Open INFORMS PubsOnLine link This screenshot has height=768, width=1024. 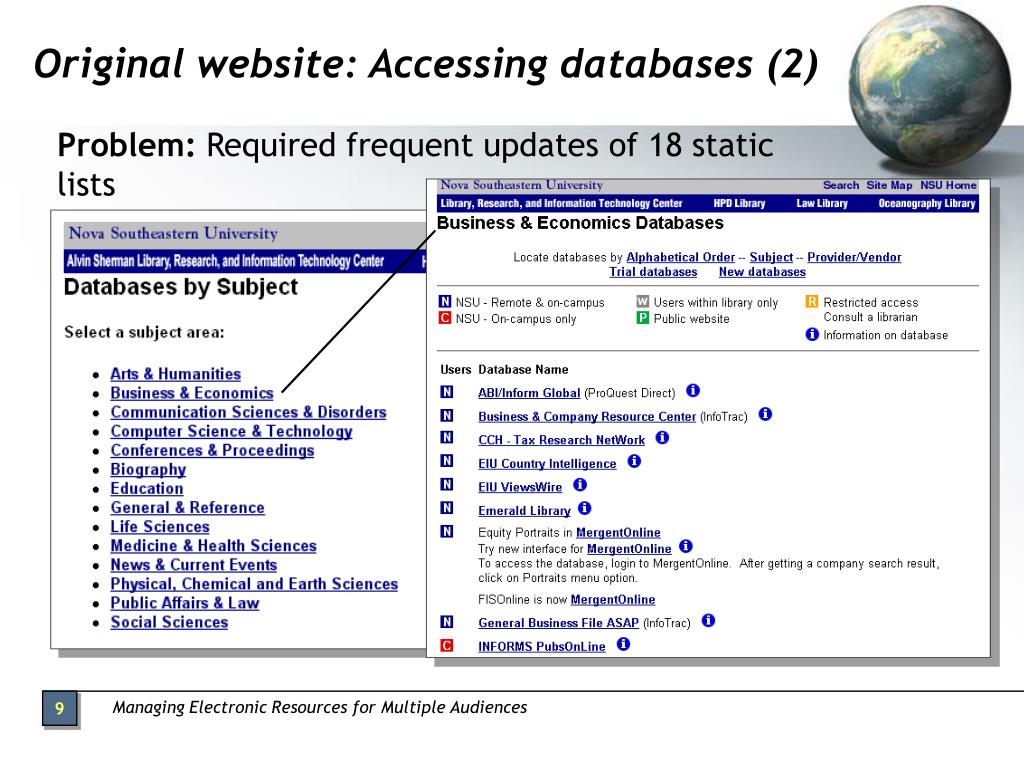coord(542,647)
